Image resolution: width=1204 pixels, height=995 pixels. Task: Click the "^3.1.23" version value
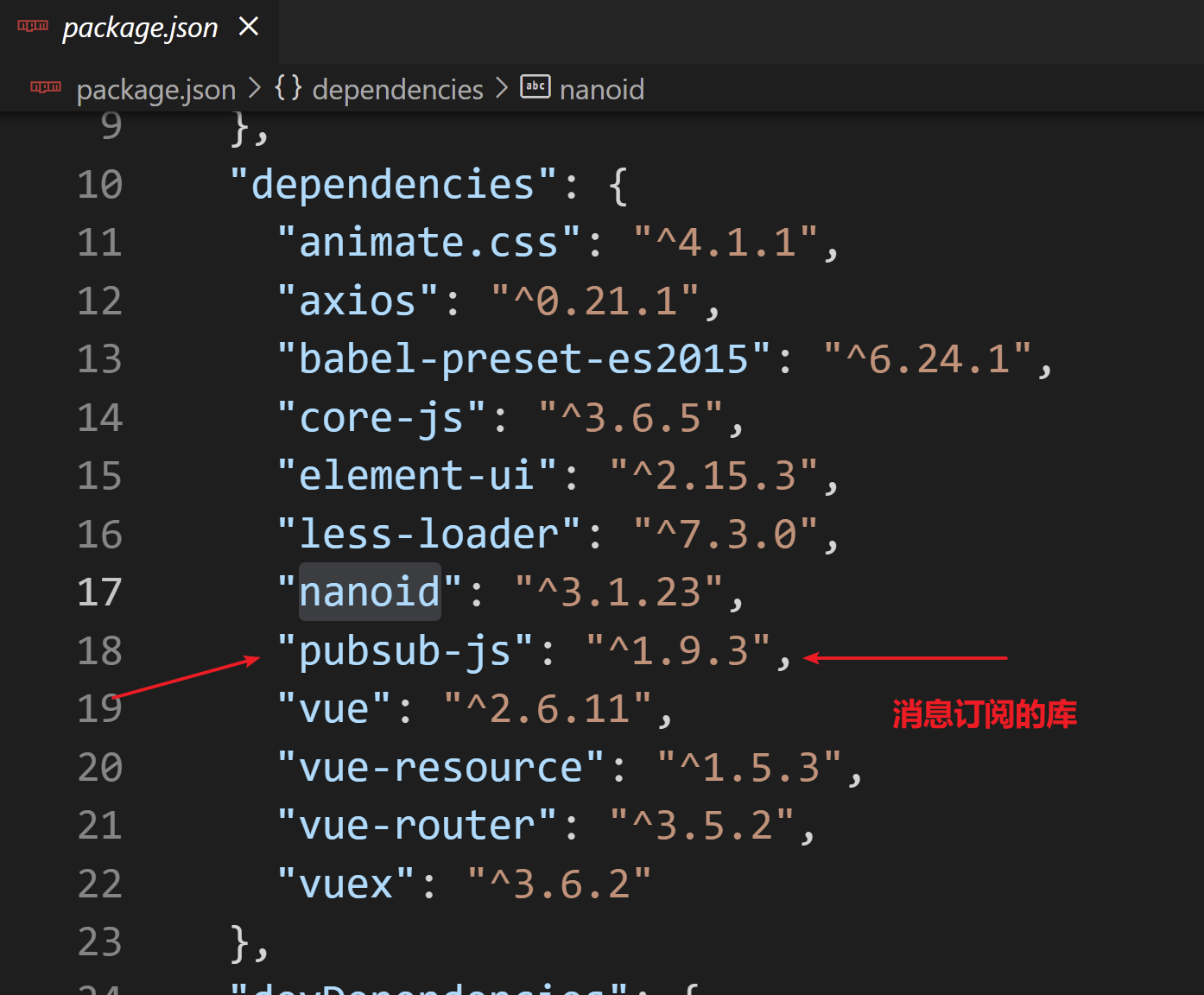tap(618, 593)
